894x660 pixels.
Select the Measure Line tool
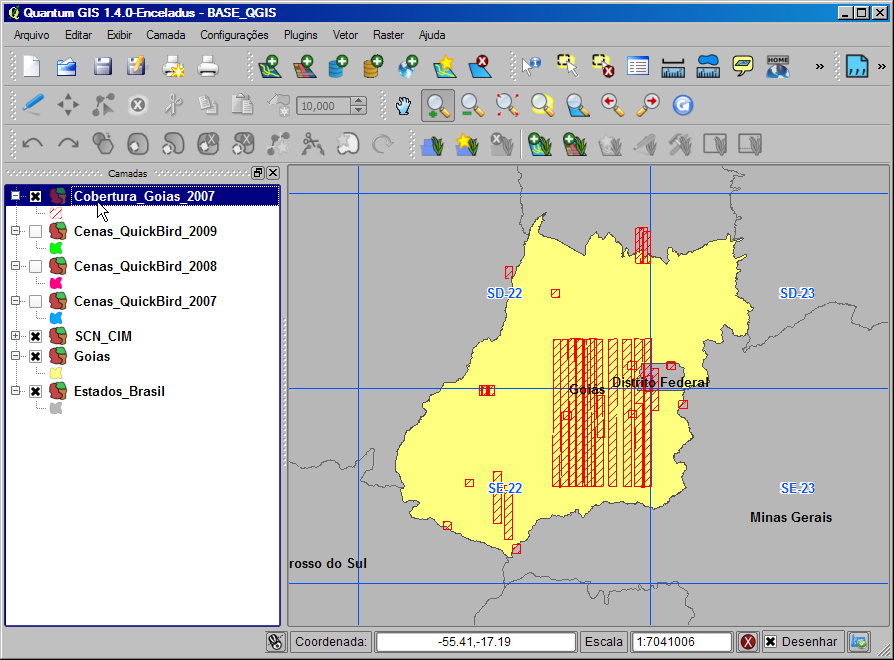(673, 66)
